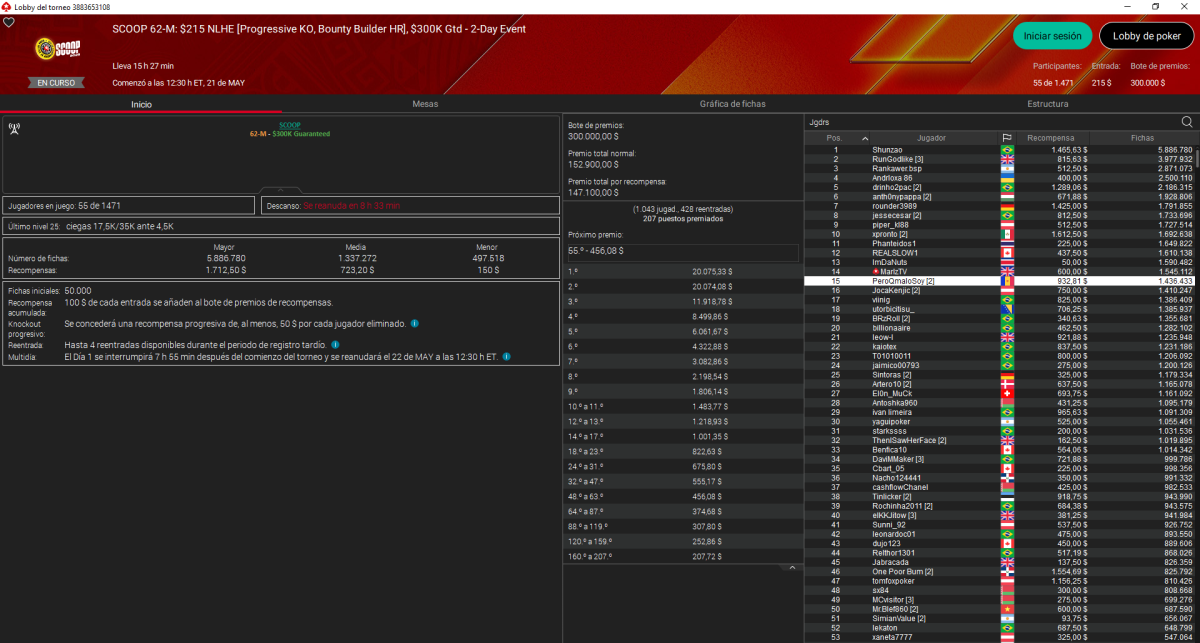The width and height of the screenshot is (1200, 643).
Task: Open the Gráfica de fichas tab
Action: pyautogui.click(x=733, y=104)
